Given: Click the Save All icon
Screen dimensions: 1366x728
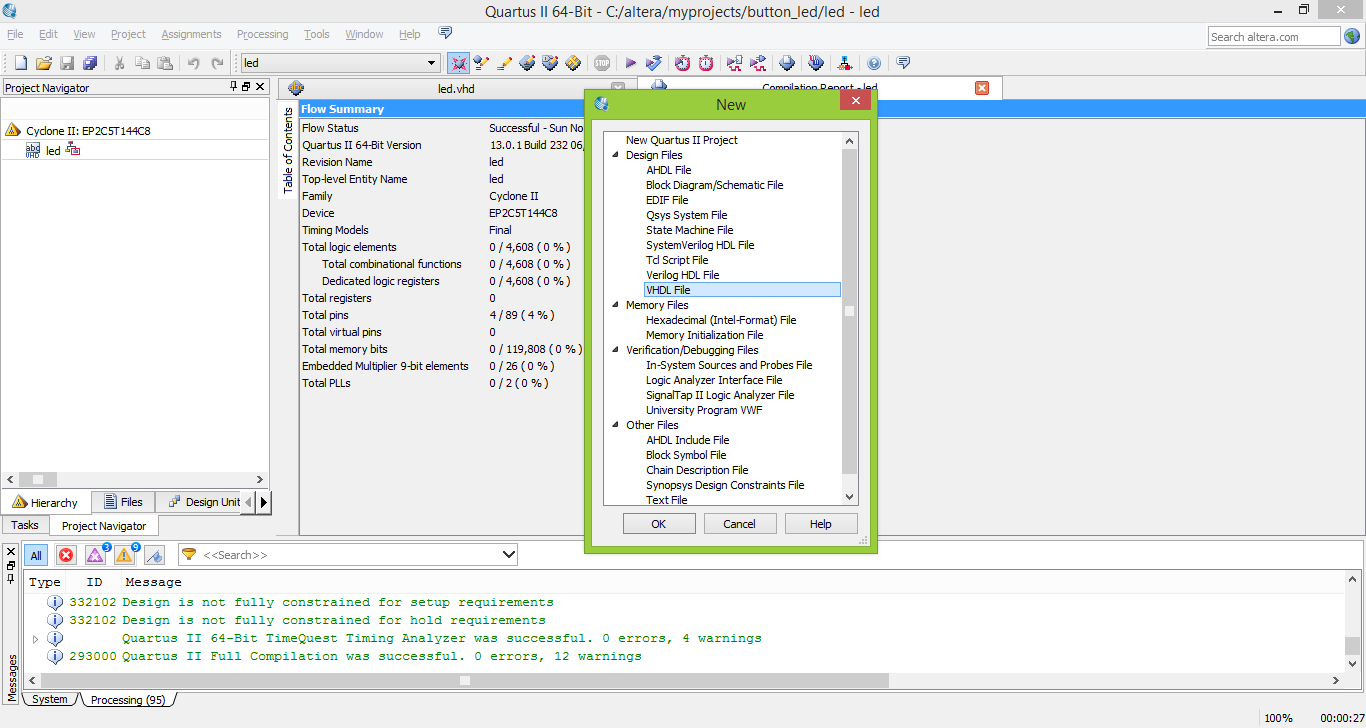Looking at the screenshot, I should [90, 63].
